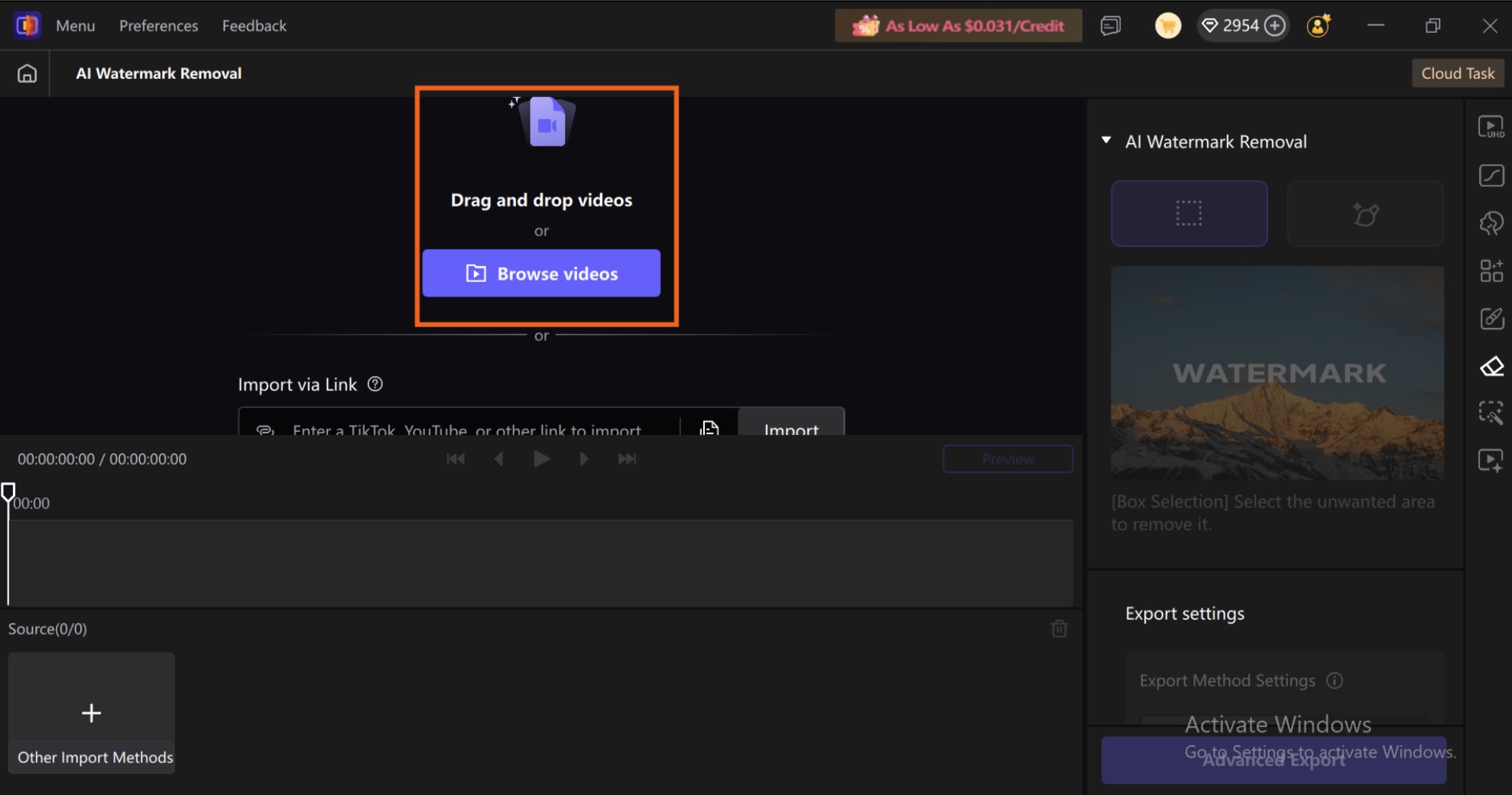Image resolution: width=1512 pixels, height=795 pixels.
Task: Open the user account profile icon
Action: click(1319, 26)
